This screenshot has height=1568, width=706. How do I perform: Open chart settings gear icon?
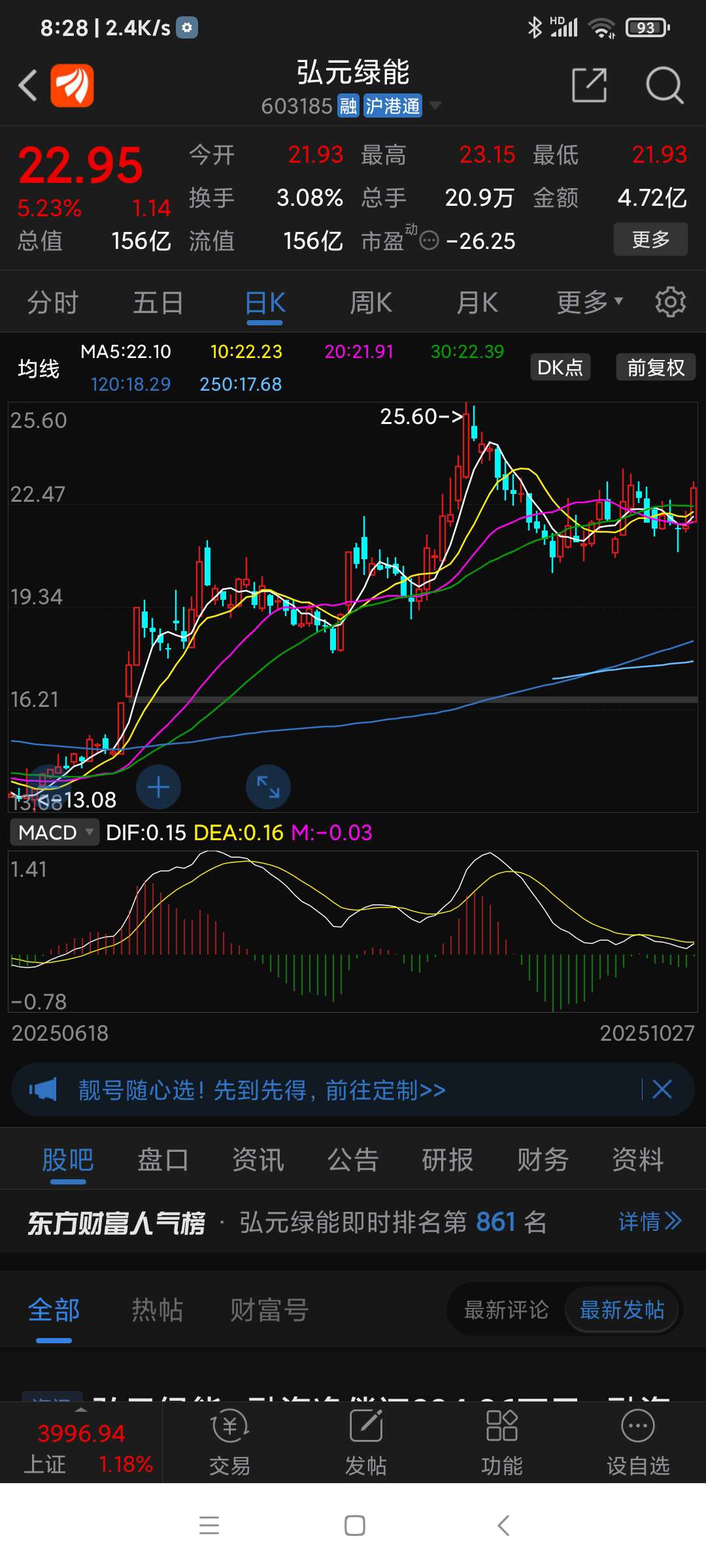click(671, 302)
